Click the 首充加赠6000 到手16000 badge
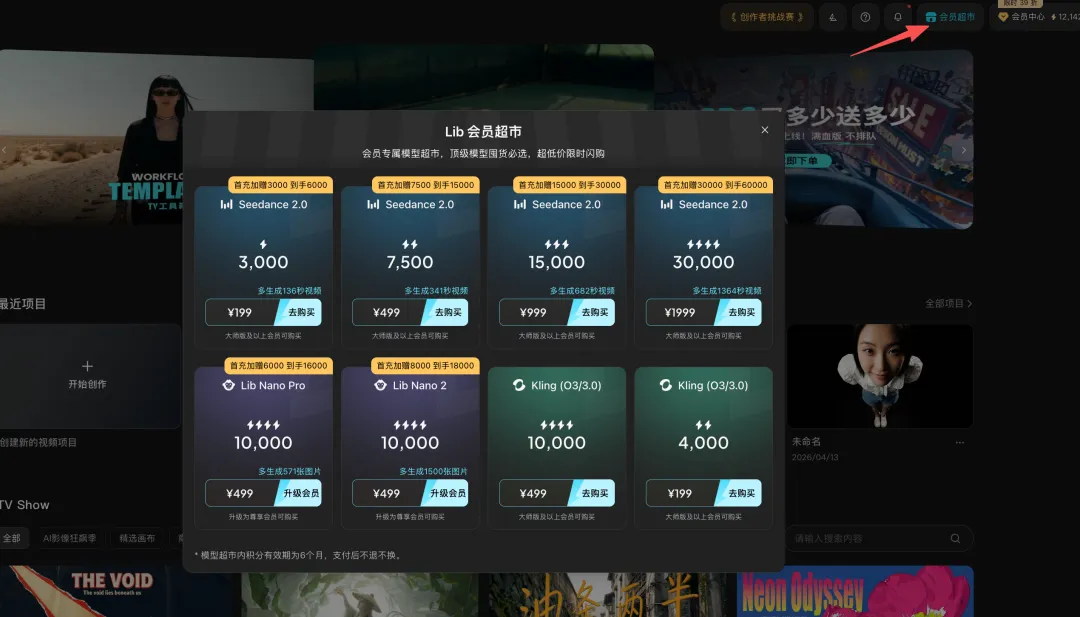This screenshot has height=617, width=1080. pos(278,366)
